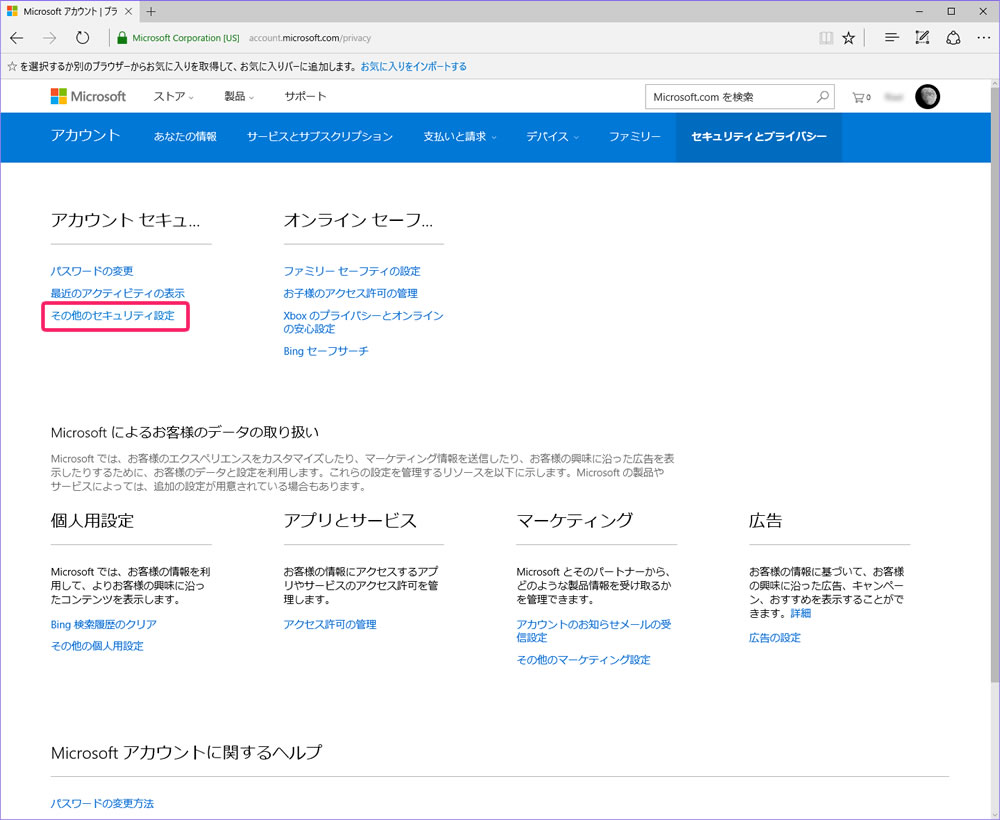Open the Hub lines icon
1000x820 pixels.
892,38
